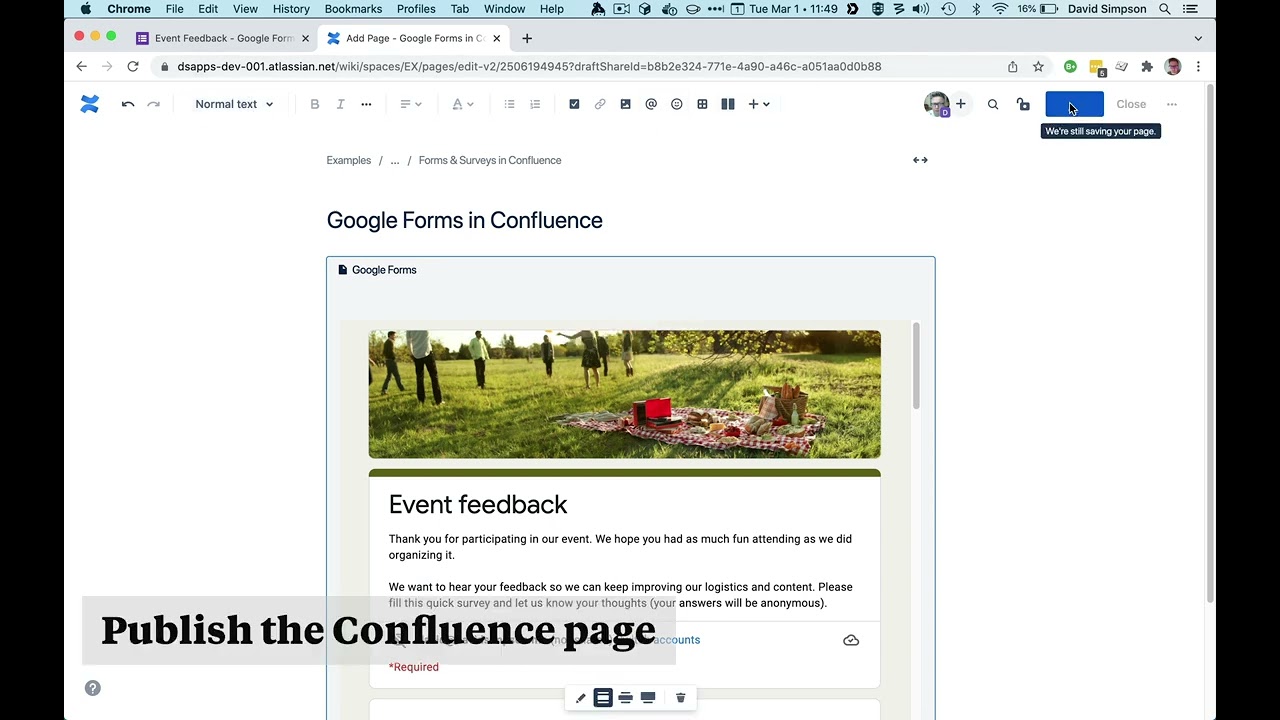Screen dimensions: 1280x720
Task: Insert a link
Action: coord(600,104)
